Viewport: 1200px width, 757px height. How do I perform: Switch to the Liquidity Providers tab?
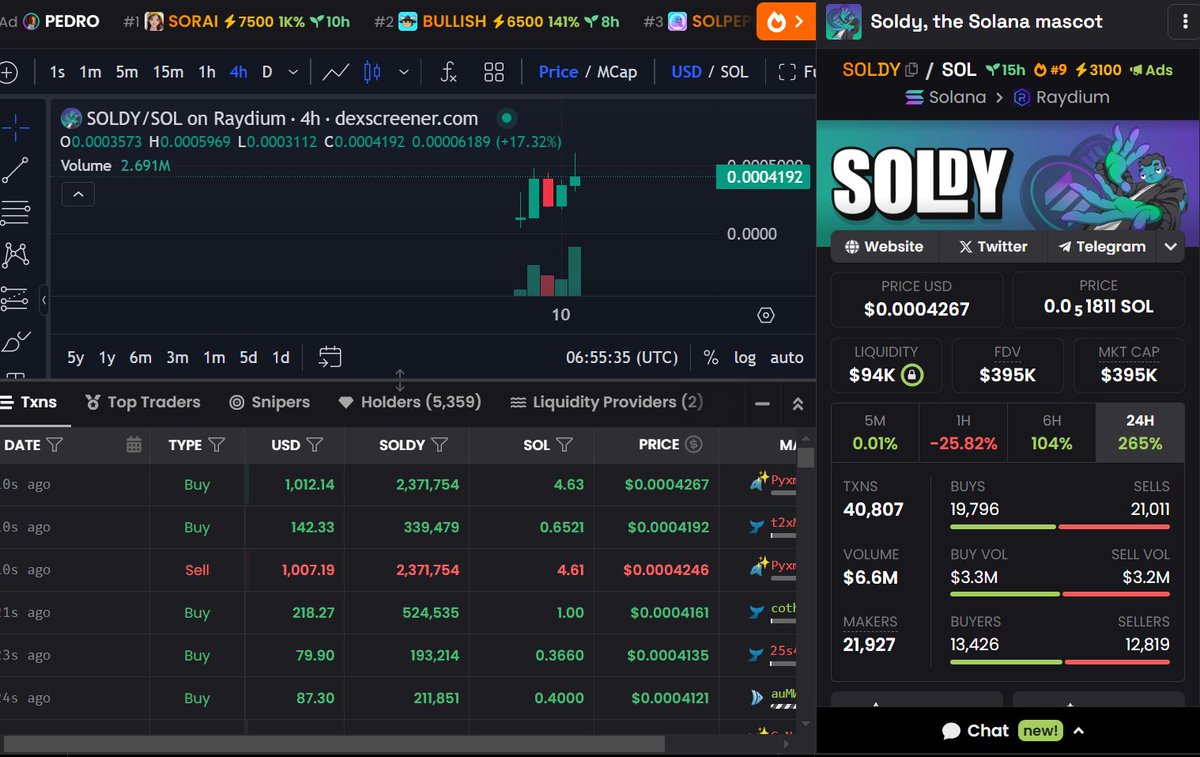click(x=606, y=402)
